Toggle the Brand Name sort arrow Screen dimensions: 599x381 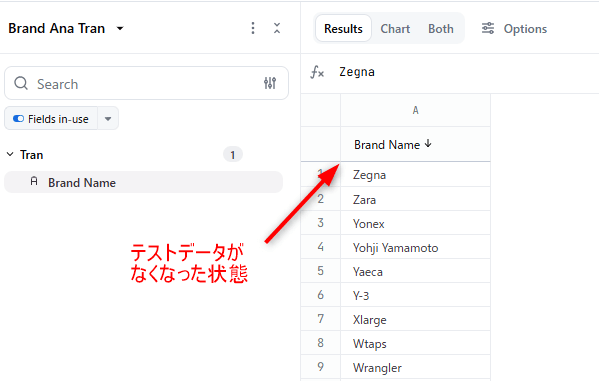point(428,144)
